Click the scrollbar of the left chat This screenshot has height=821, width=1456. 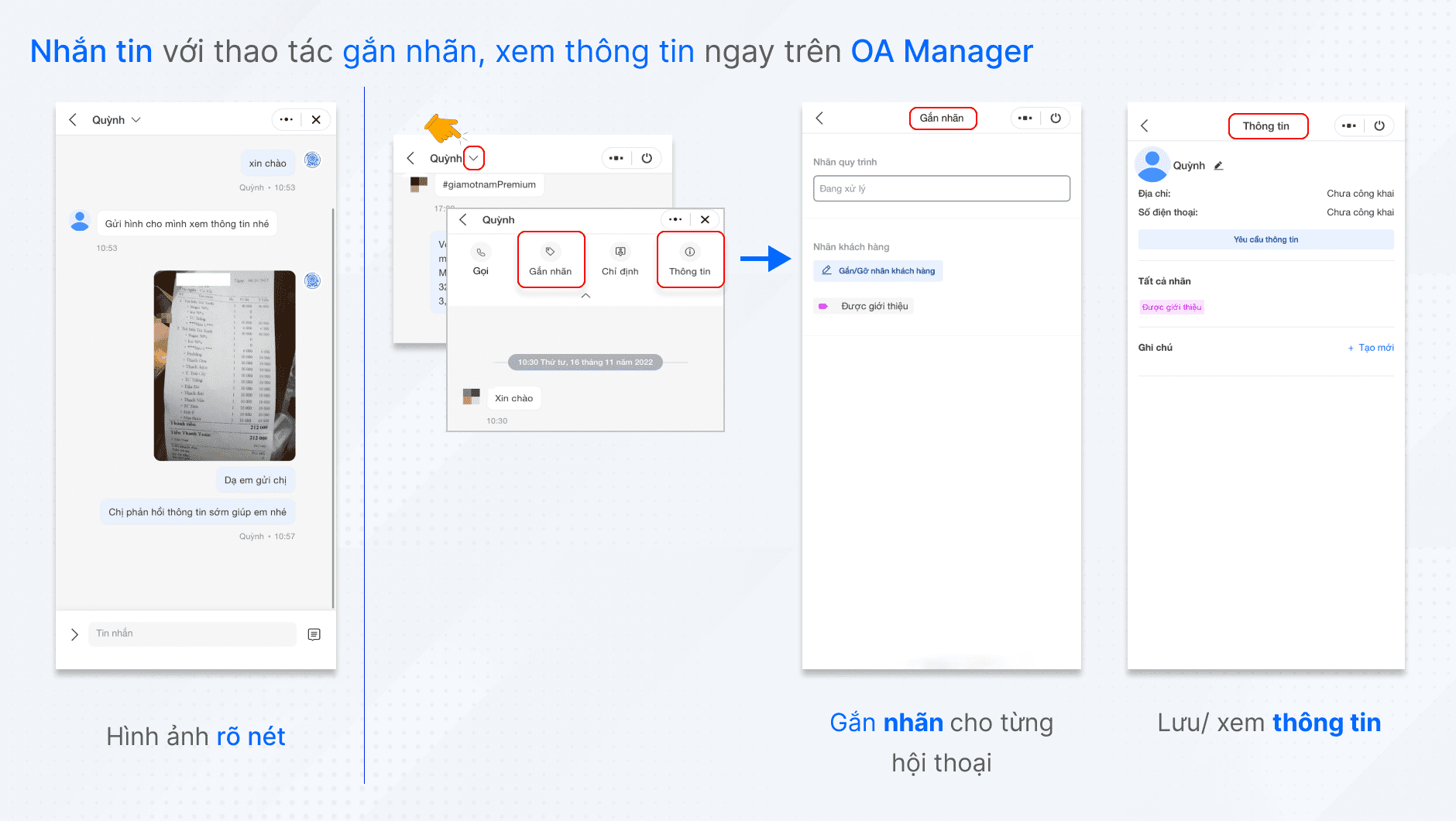click(x=333, y=409)
